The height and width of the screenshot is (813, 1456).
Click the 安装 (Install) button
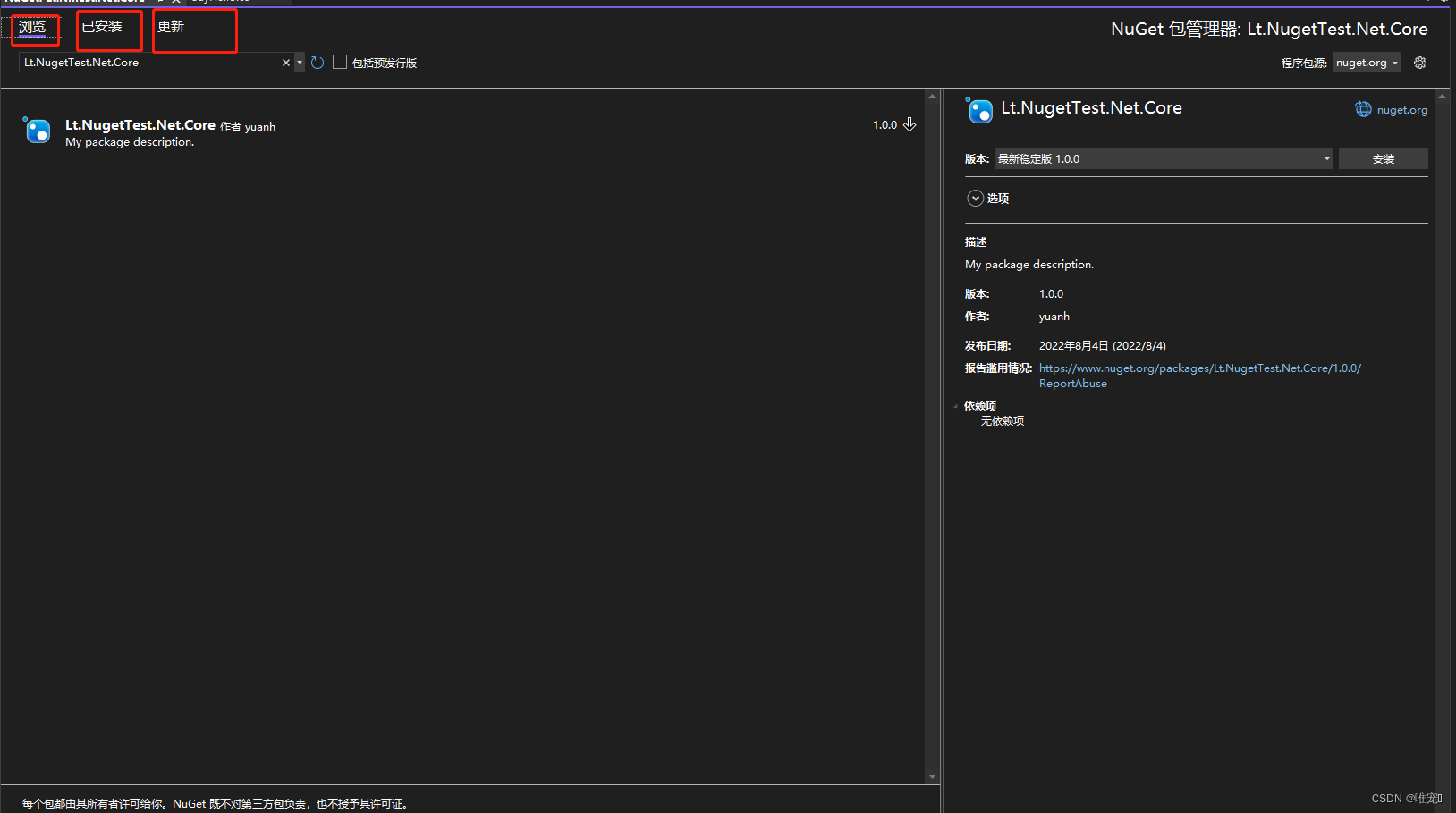coord(1383,158)
